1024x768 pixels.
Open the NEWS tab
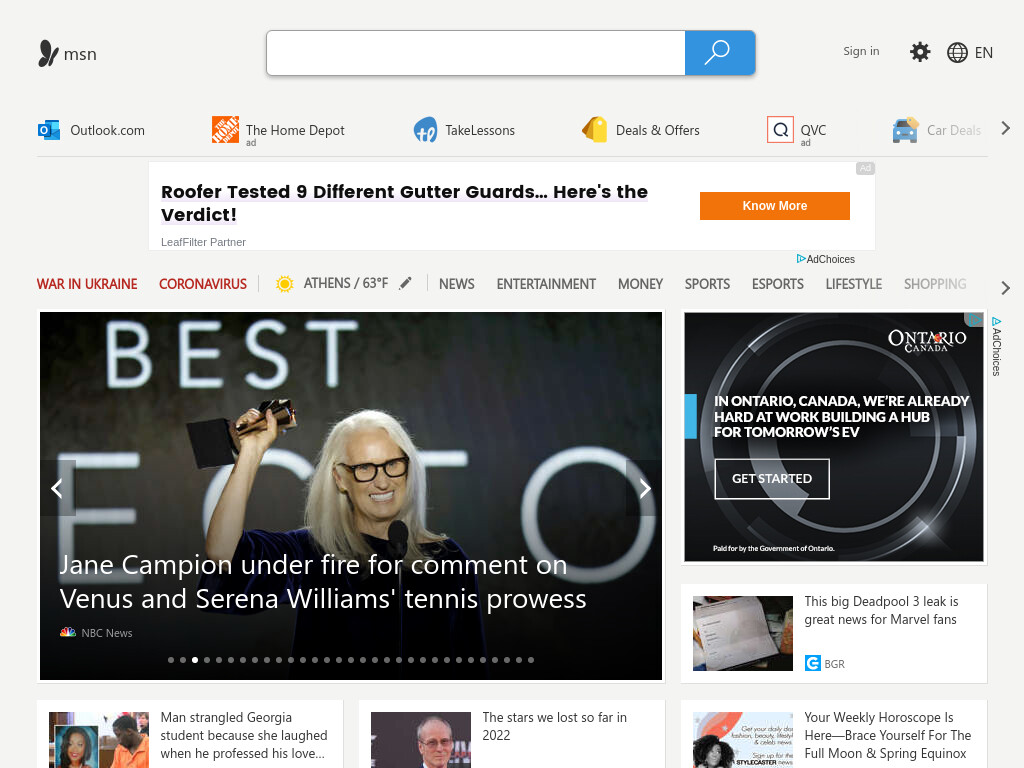[x=456, y=284]
